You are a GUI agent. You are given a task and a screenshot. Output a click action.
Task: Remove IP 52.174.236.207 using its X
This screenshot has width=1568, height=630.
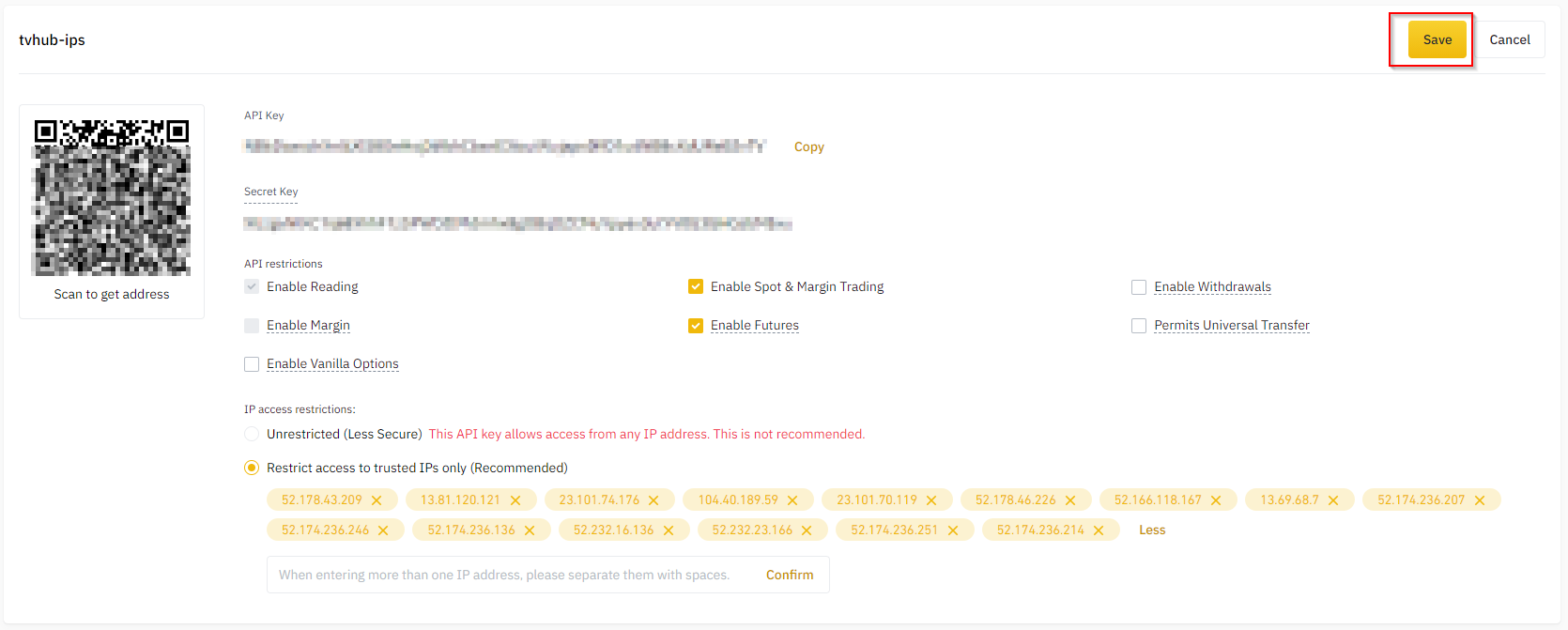(1480, 500)
